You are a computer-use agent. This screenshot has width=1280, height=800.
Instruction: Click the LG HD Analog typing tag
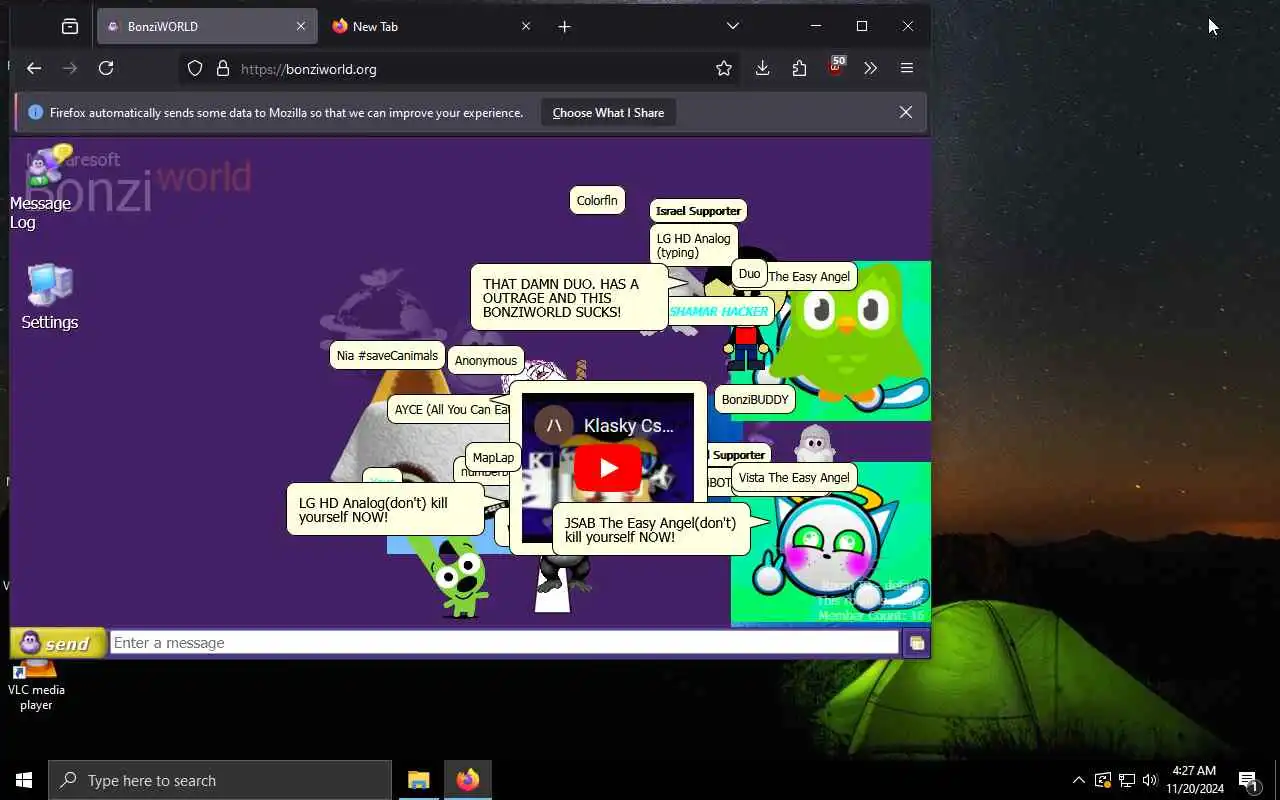click(693, 245)
